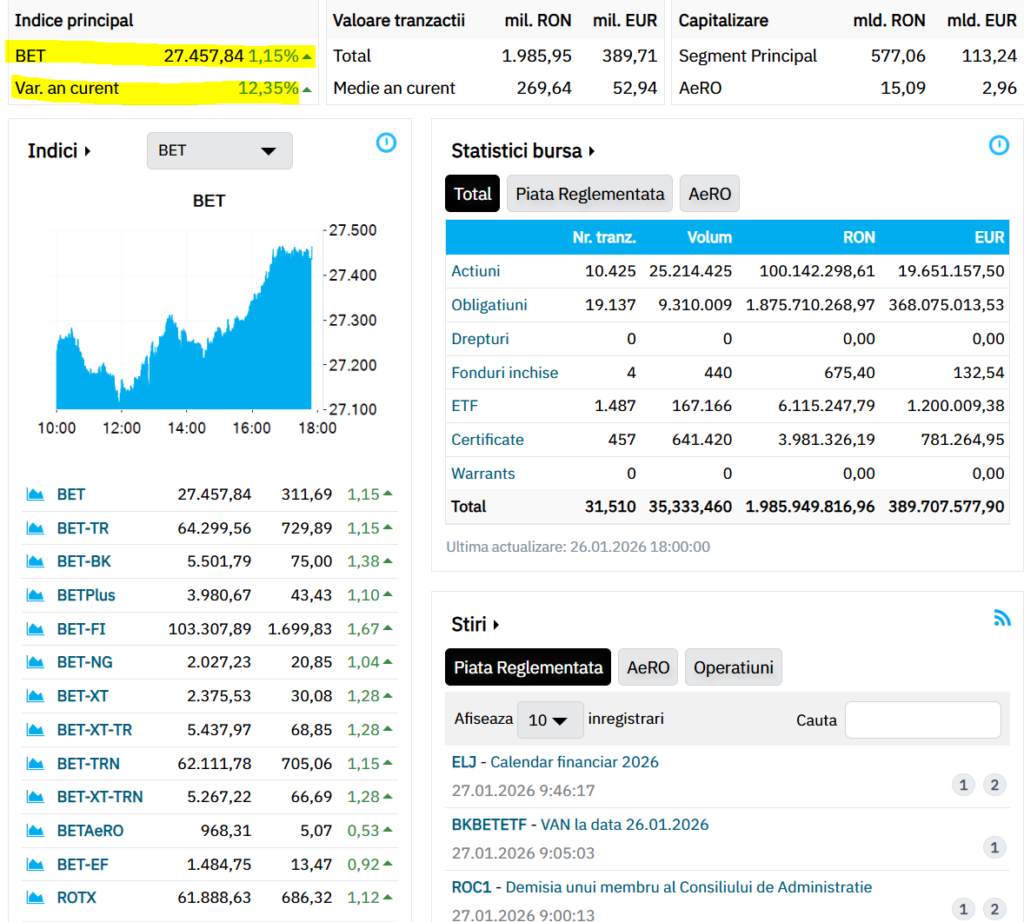The image size is (1024, 922).
Task: Open the Obligatiuni statistics link
Action: (489, 305)
